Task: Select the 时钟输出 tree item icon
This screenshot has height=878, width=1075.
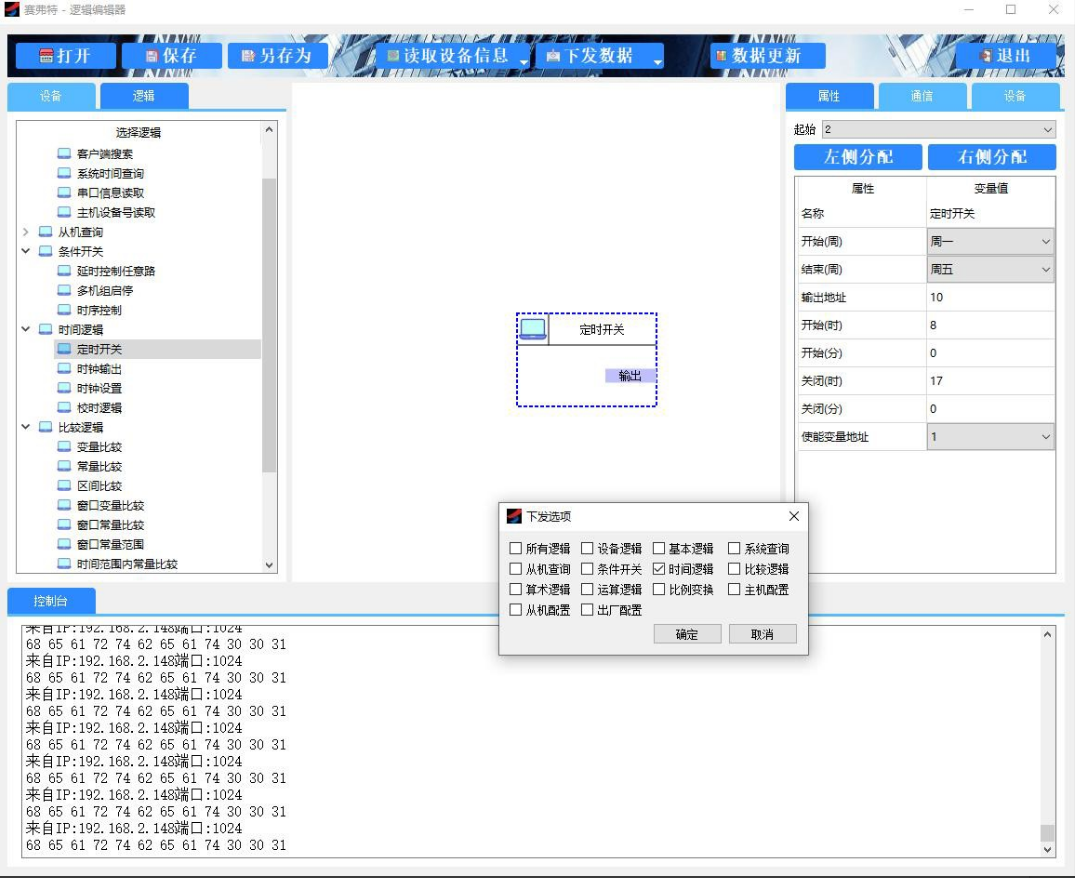Action: 64,369
